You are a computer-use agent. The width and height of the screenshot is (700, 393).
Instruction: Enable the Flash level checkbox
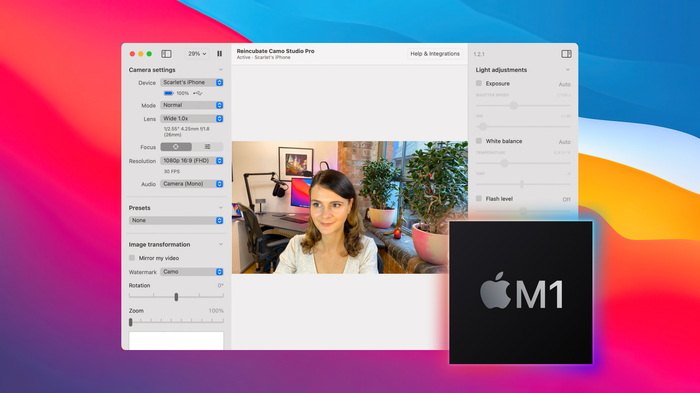479,198
